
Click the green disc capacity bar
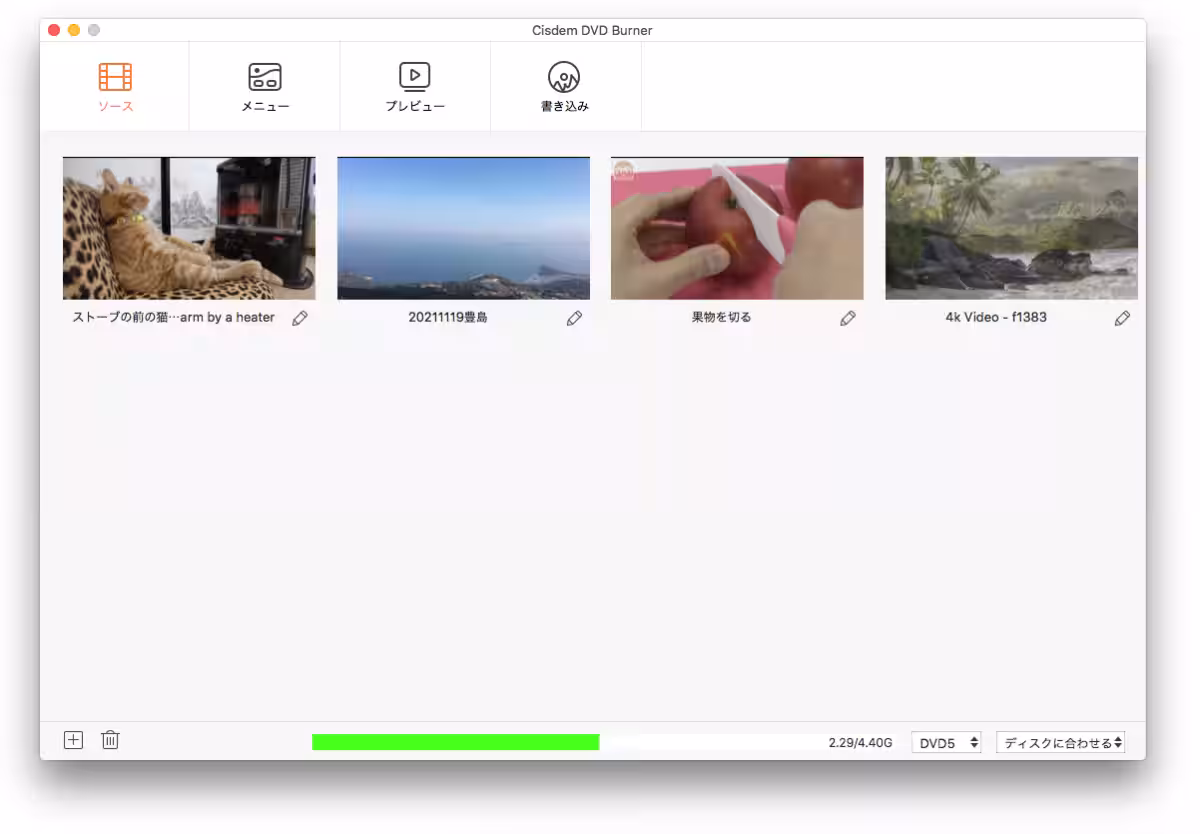click(x=455, y=742)
